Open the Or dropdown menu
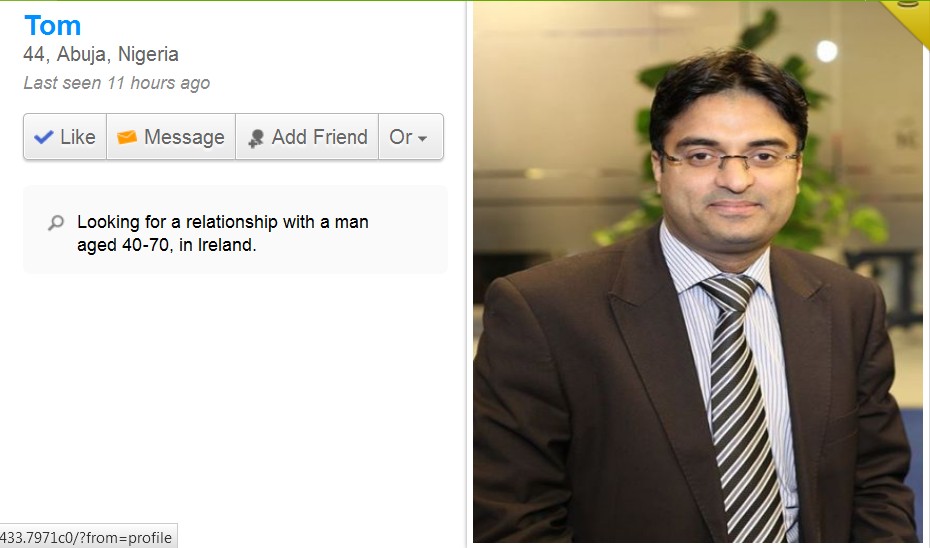 click(x=410, y=137)
